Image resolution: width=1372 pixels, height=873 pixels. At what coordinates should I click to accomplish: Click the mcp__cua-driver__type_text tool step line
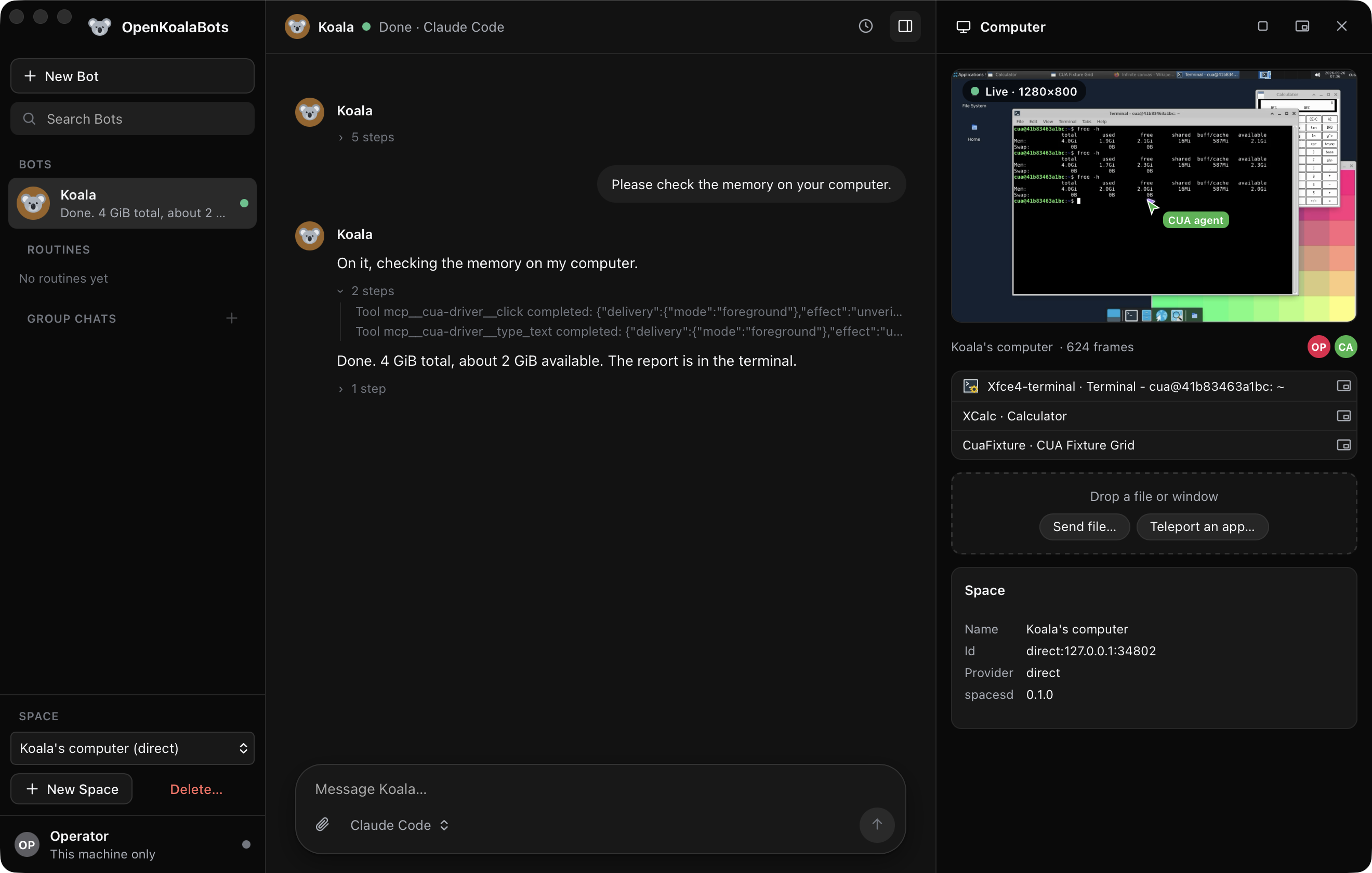pyautogui.click(x=629, y=331)
